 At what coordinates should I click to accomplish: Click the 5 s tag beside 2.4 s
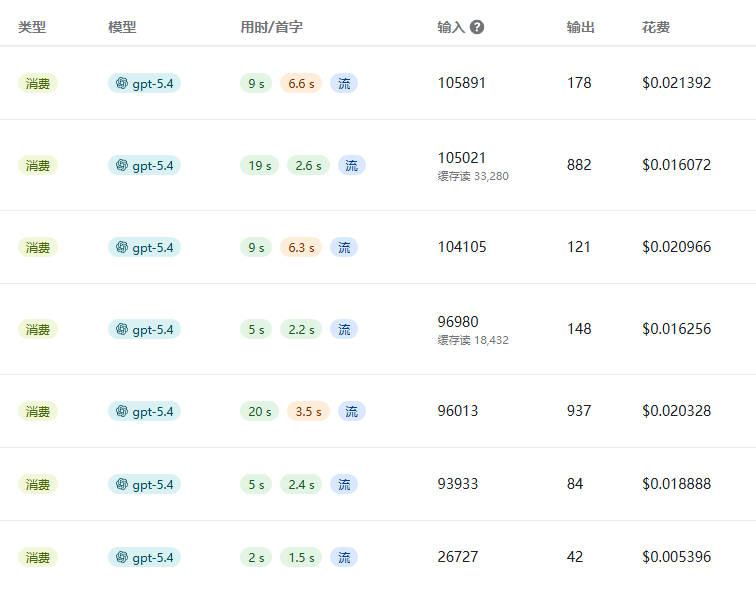(x=256, y=484)
